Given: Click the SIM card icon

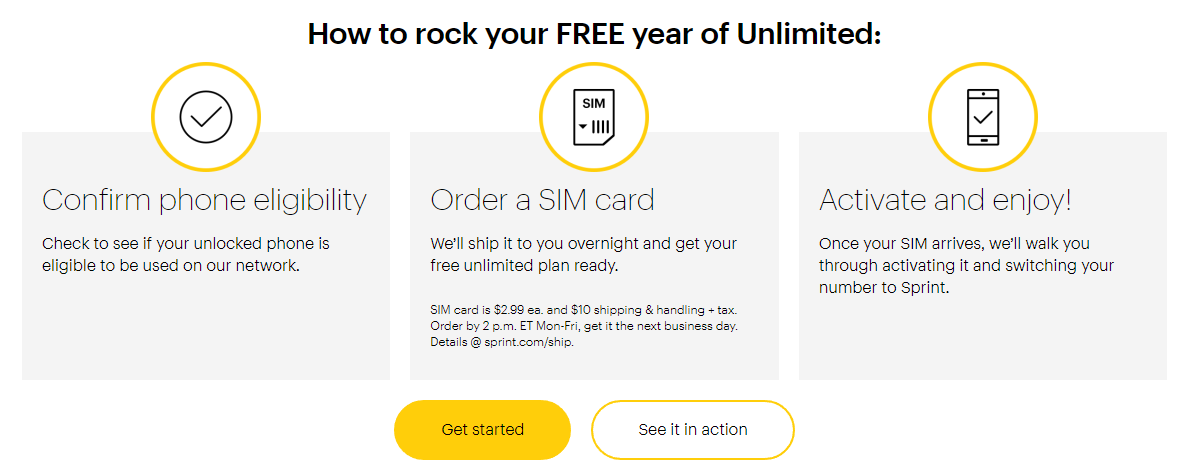Looking at the screenshot, I should pos(594,117).
